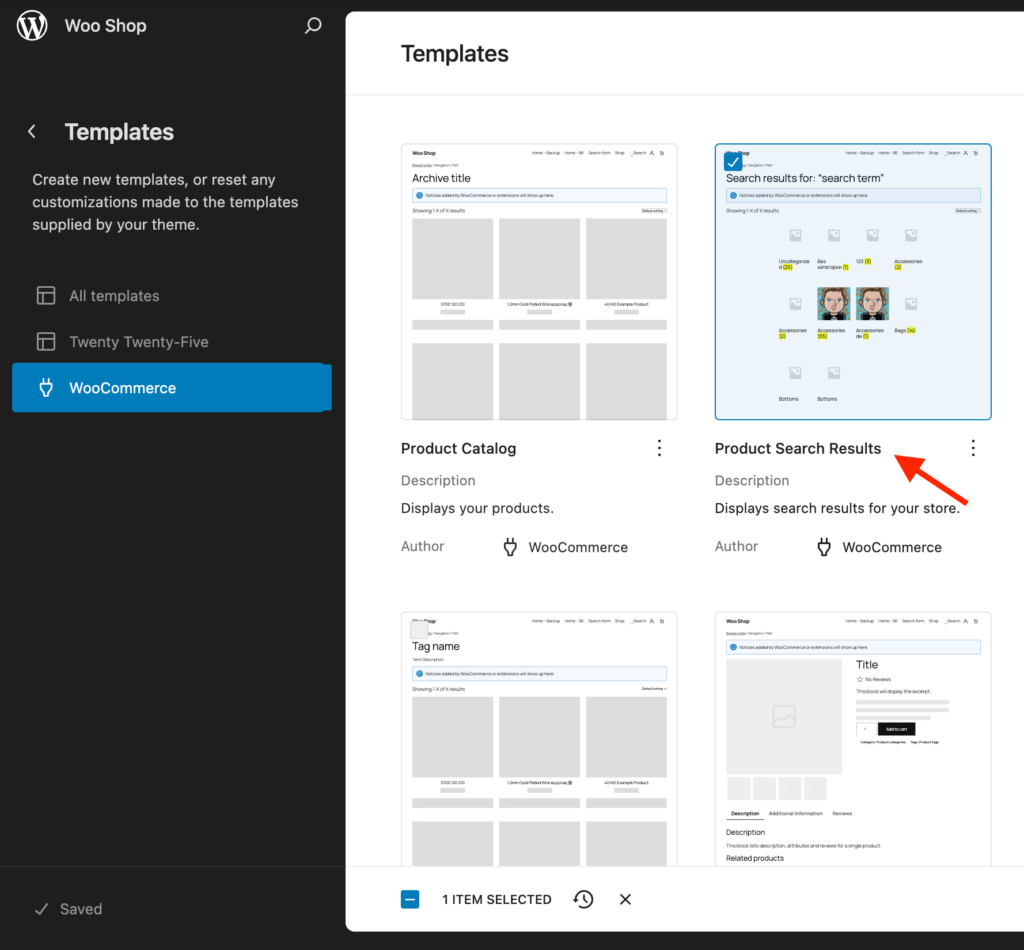Image resolution: width=1024 pixels, height=950 pixels.
Task: Click the WooCommerce author logo under Product Search Results
Action: tap(823, 547)
